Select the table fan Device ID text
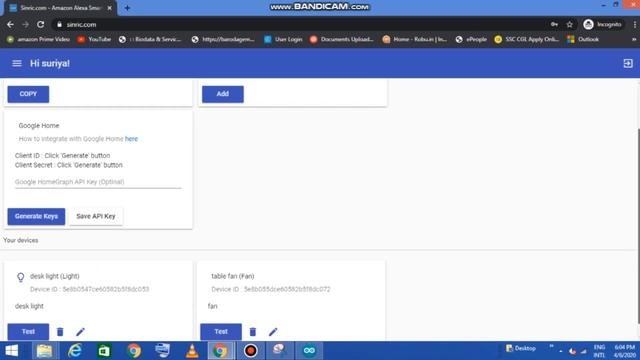This screenshot has height=360, width=640. pos(271,289)
